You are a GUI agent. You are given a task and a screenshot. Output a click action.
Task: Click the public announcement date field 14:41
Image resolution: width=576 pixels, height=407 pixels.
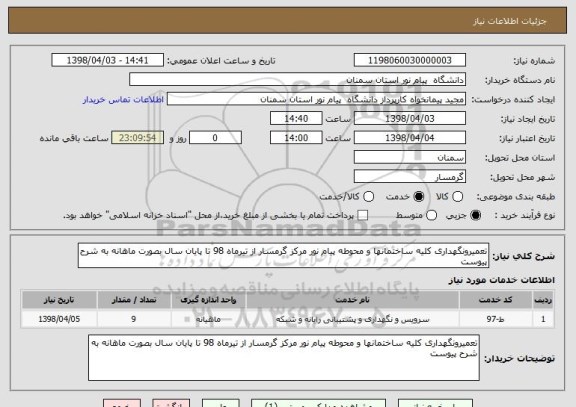point(108,60)
